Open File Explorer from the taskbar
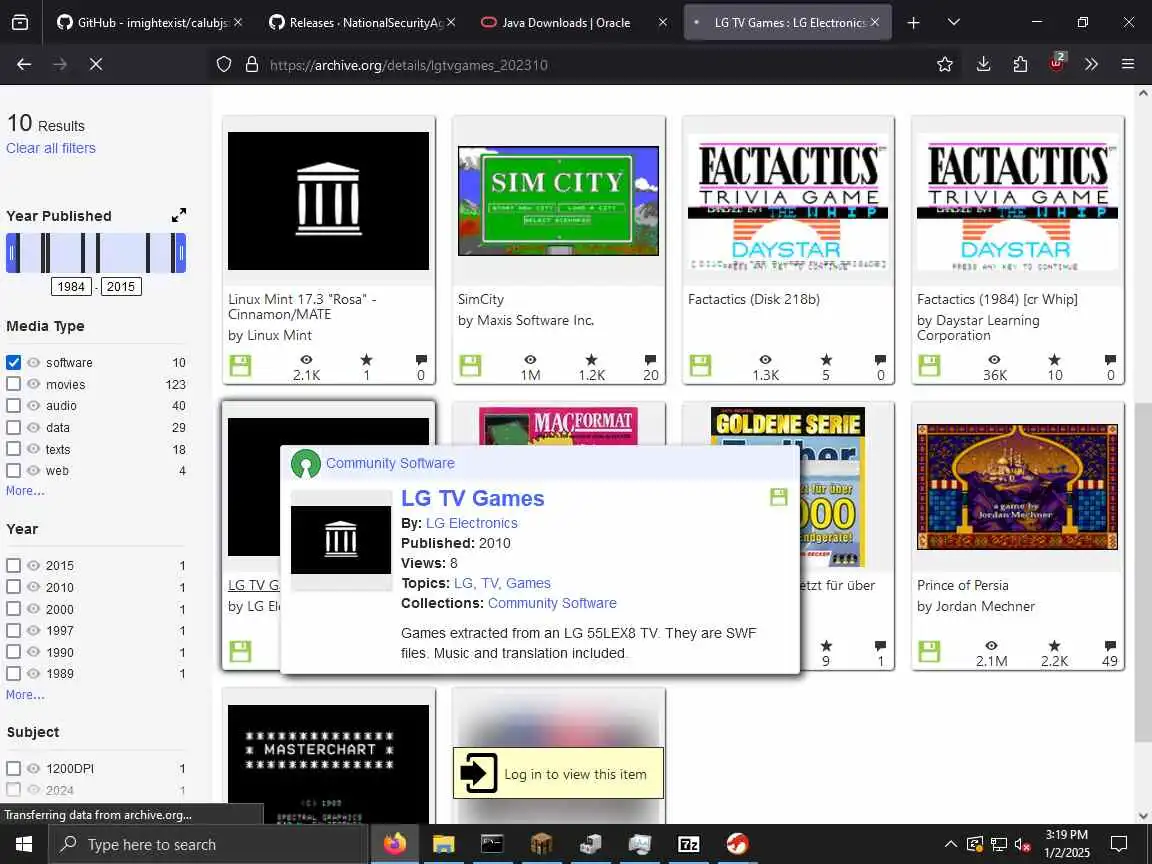The height and width of the screenshot is (864, 1152). tap(444, 844)
